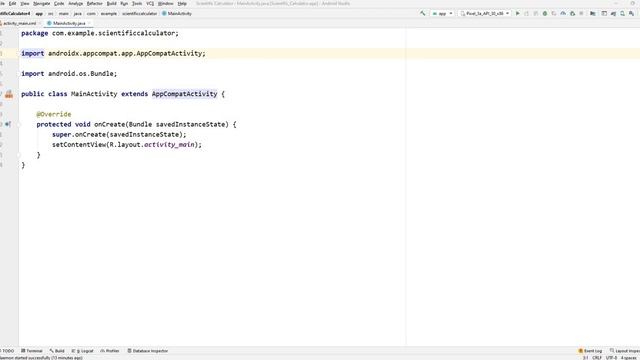Open the app run configuration dropdown
Image resolution: width=640 pixels, height=360 pixels.
point(442,13)
